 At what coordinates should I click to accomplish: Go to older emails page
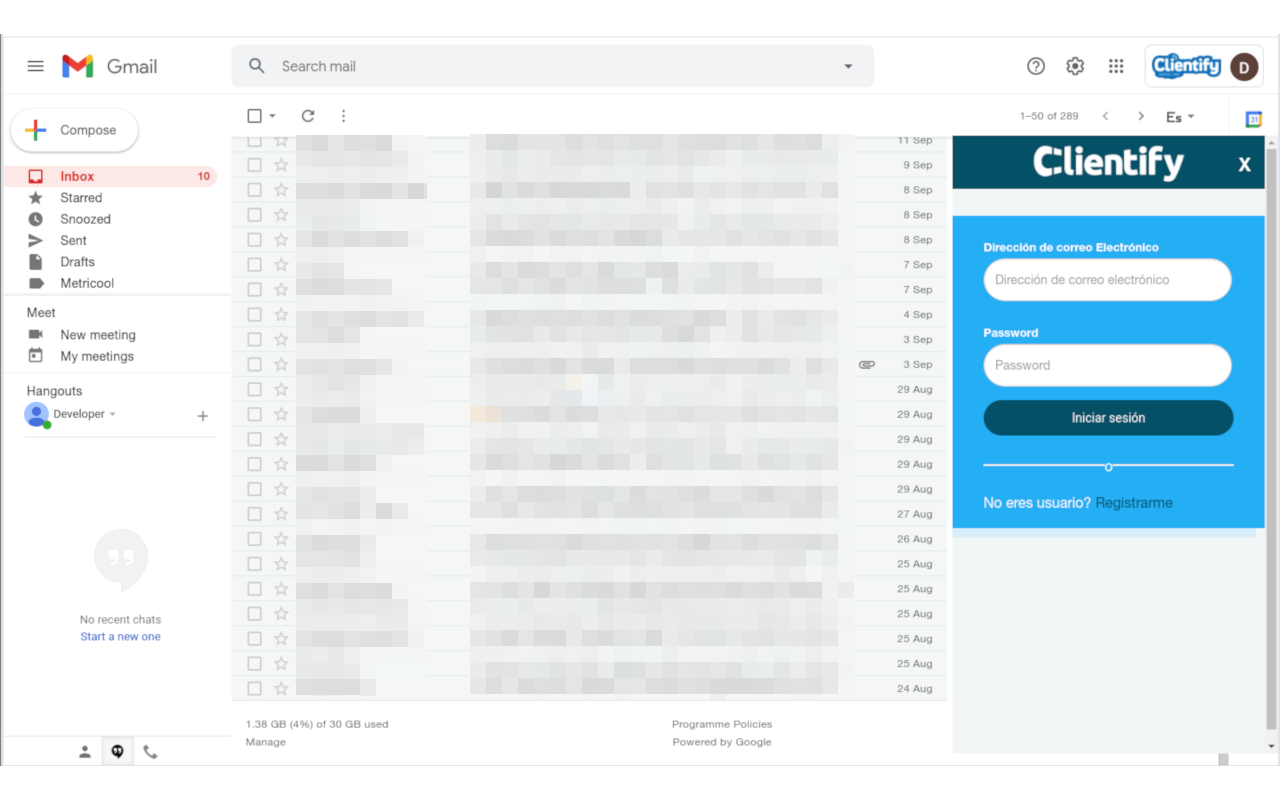(1141, 116)
